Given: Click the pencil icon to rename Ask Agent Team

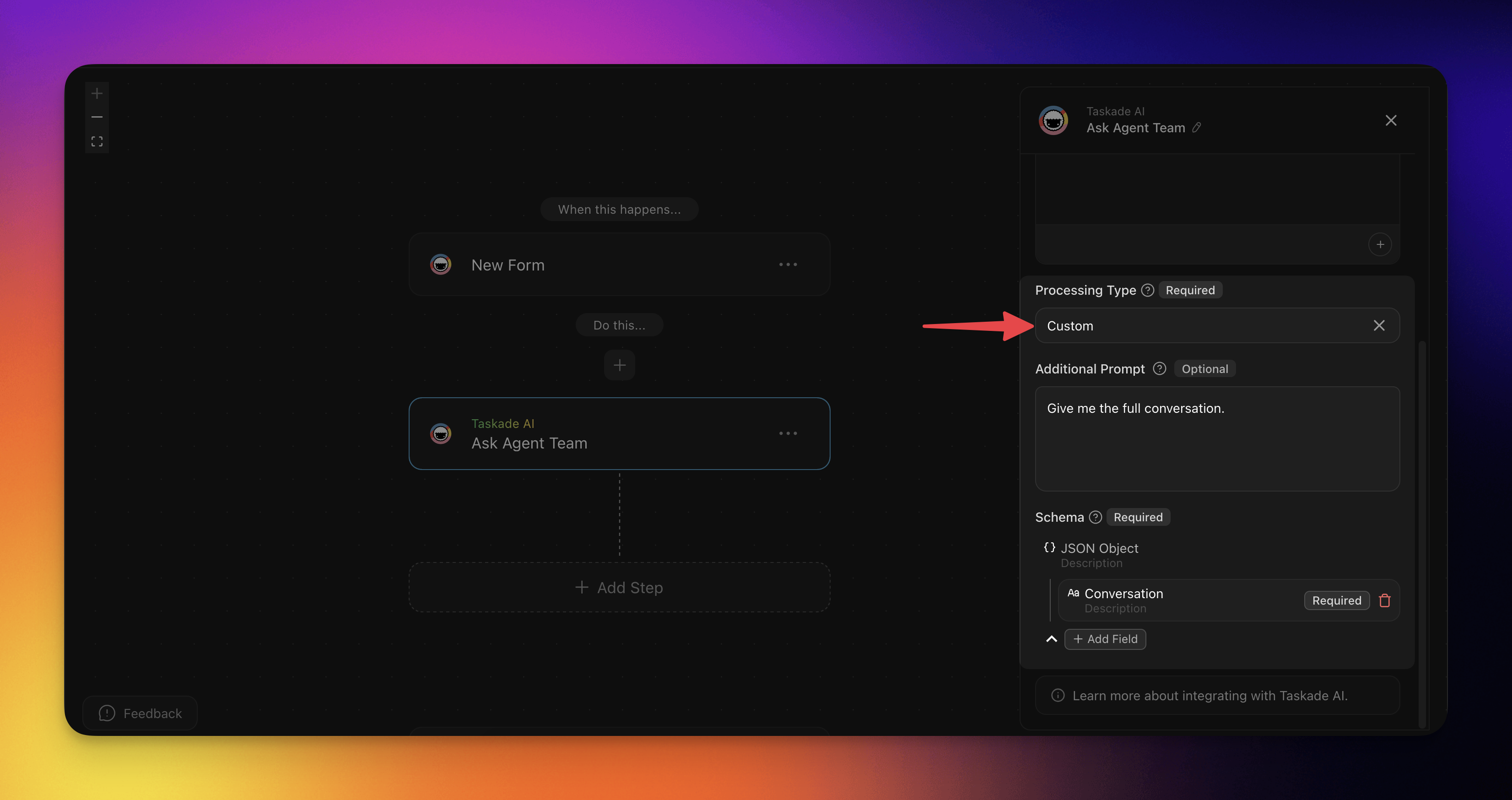Looking at the screenshot, I should pos(1197,127).
